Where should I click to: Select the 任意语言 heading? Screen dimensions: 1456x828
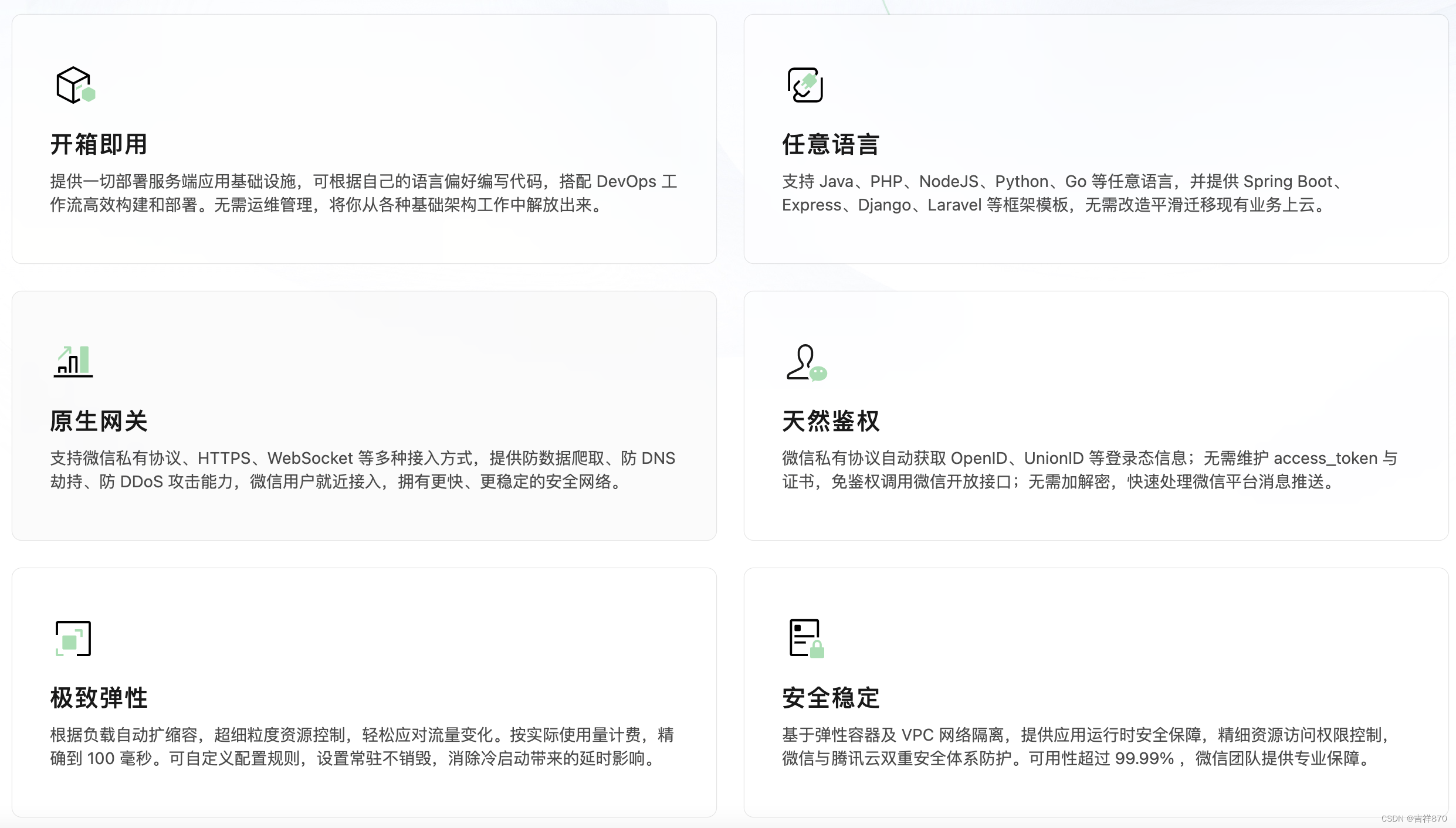[x=831, y=144]
